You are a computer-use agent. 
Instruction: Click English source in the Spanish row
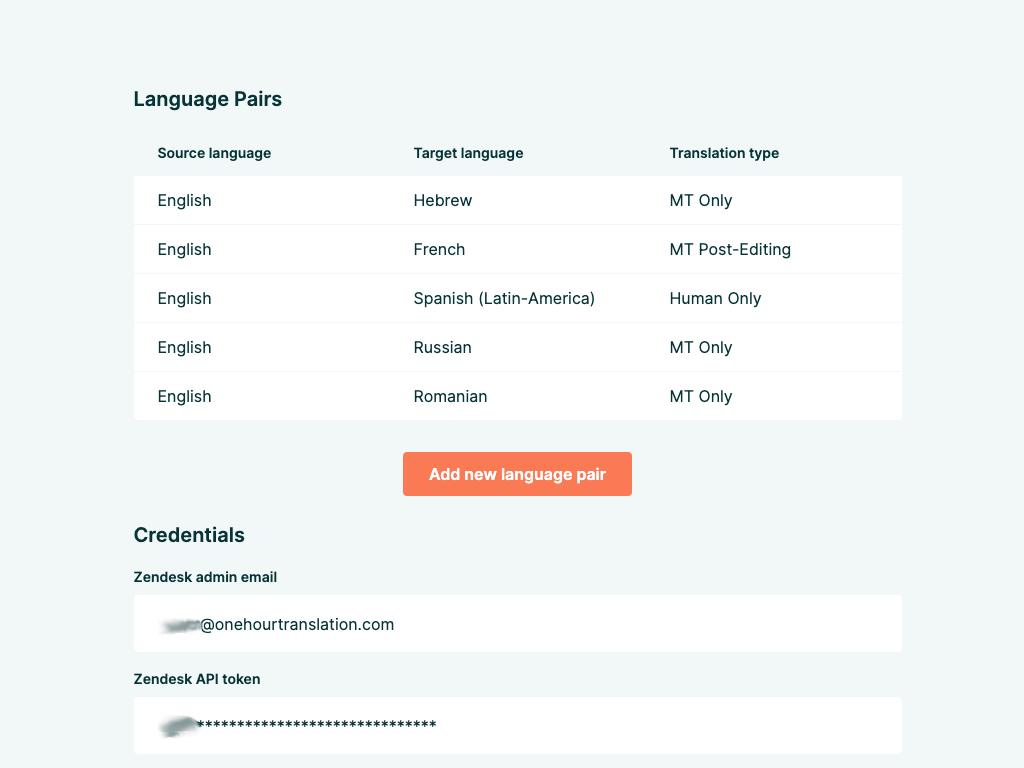[184, 299]
